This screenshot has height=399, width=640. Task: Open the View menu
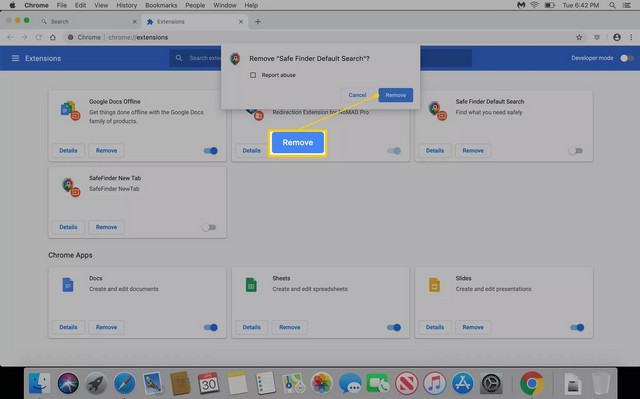(101, 5)
